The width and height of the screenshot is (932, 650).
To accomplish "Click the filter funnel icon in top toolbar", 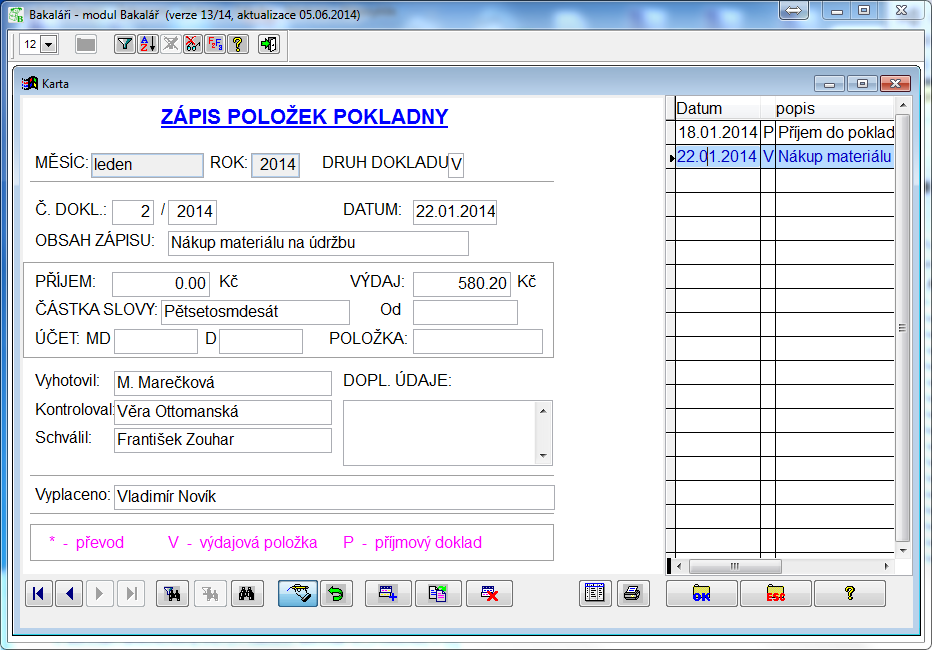I will coord(123,44).
